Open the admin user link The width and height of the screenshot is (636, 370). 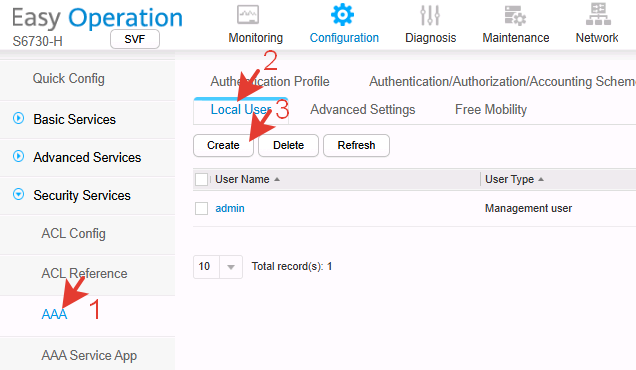pos(230,209)
